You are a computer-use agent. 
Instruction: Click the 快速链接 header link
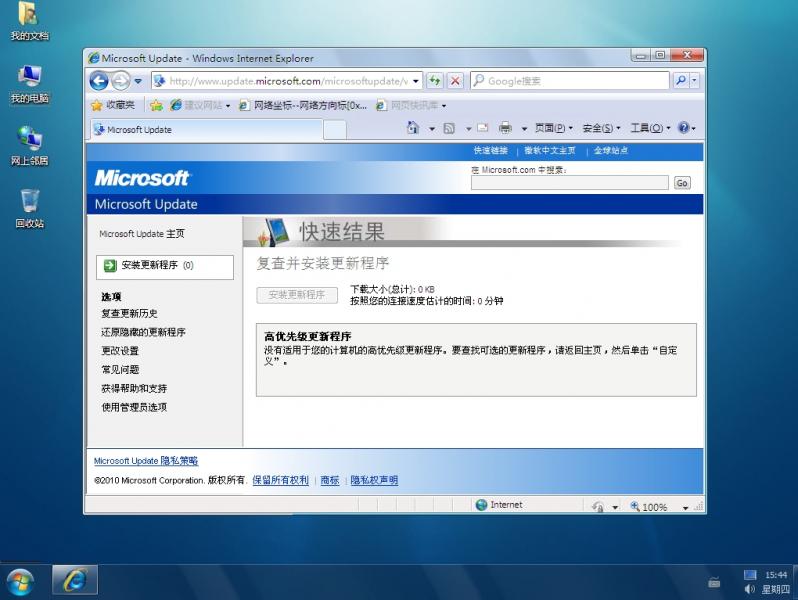491,151
